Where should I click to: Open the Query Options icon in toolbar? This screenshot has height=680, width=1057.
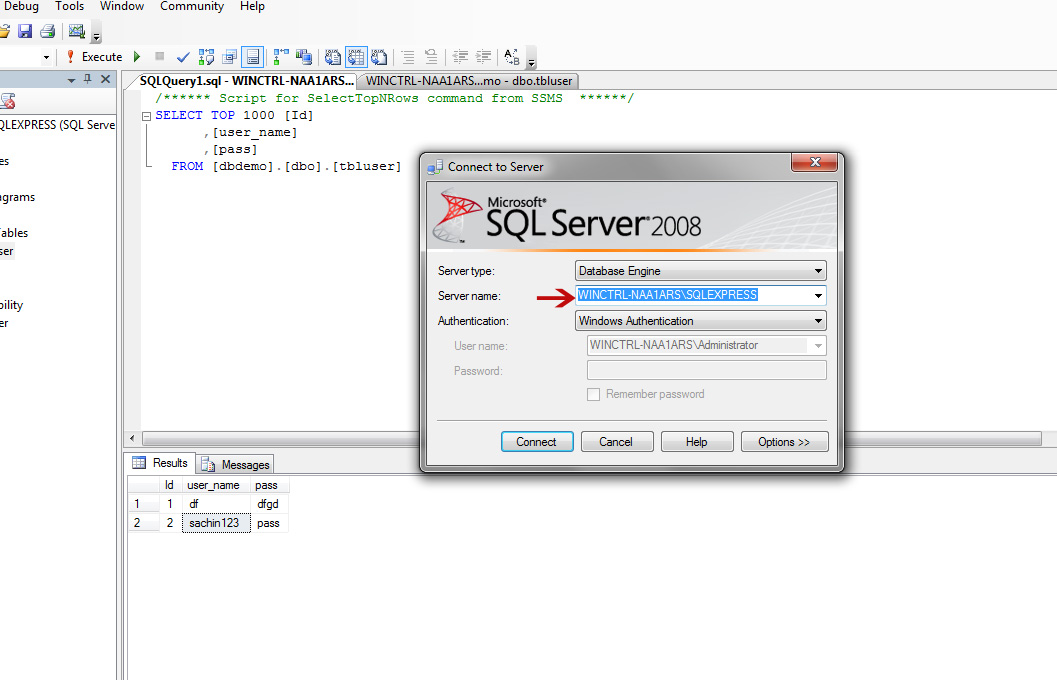(230, 57)
